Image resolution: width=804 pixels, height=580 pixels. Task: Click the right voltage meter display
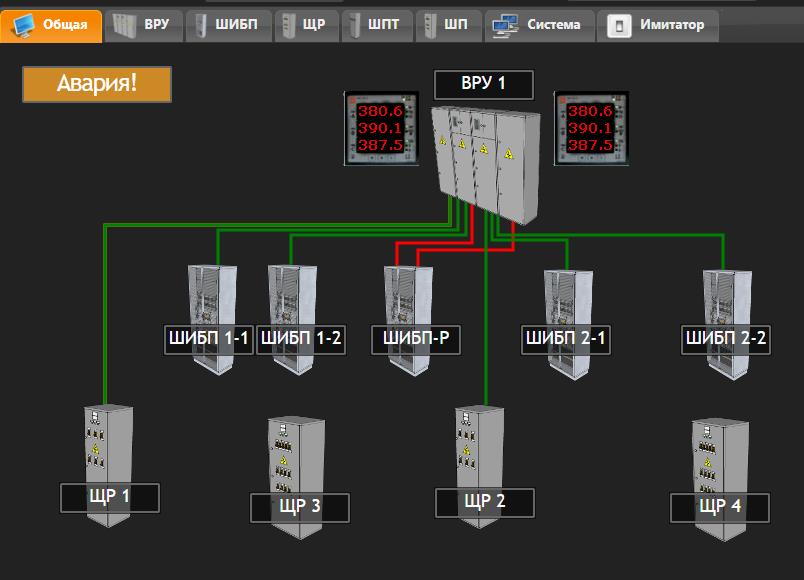(x=589, y=128)
